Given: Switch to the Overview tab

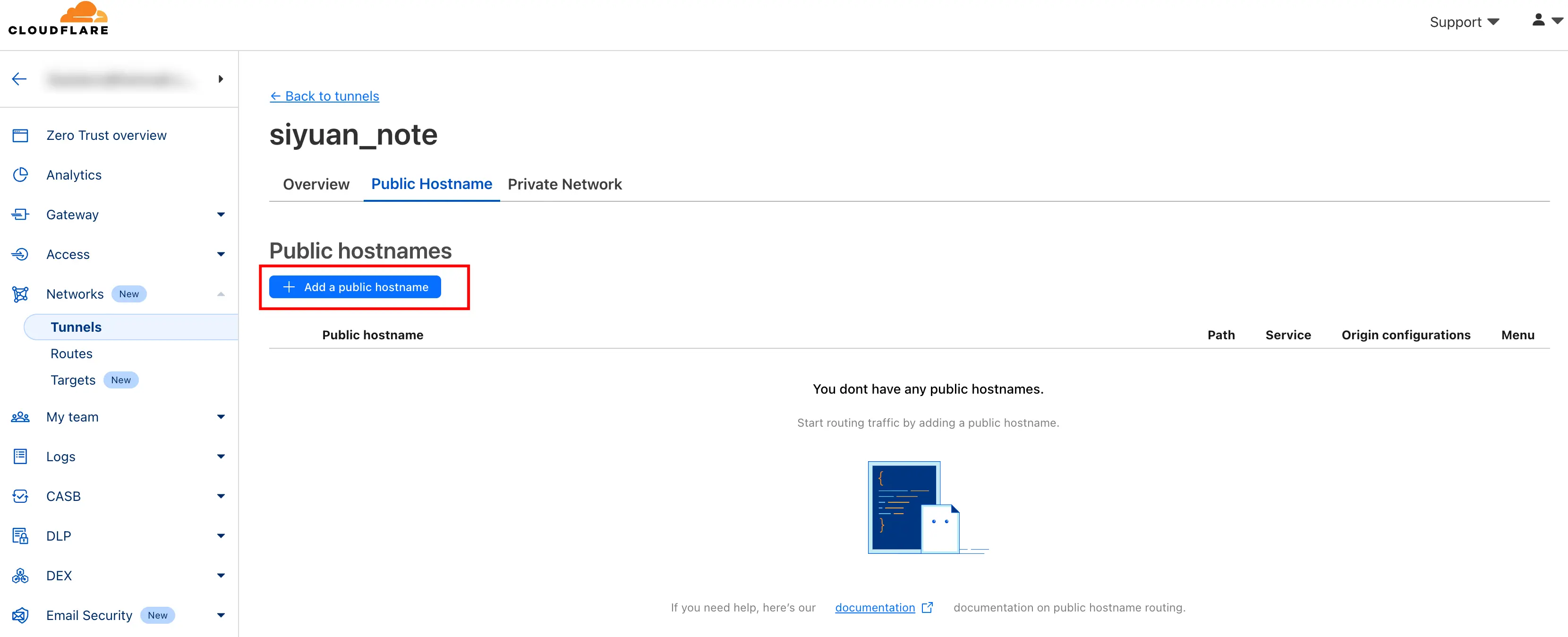Looking at the screenshot, I should pyautogui.click(x=316, y=184).
